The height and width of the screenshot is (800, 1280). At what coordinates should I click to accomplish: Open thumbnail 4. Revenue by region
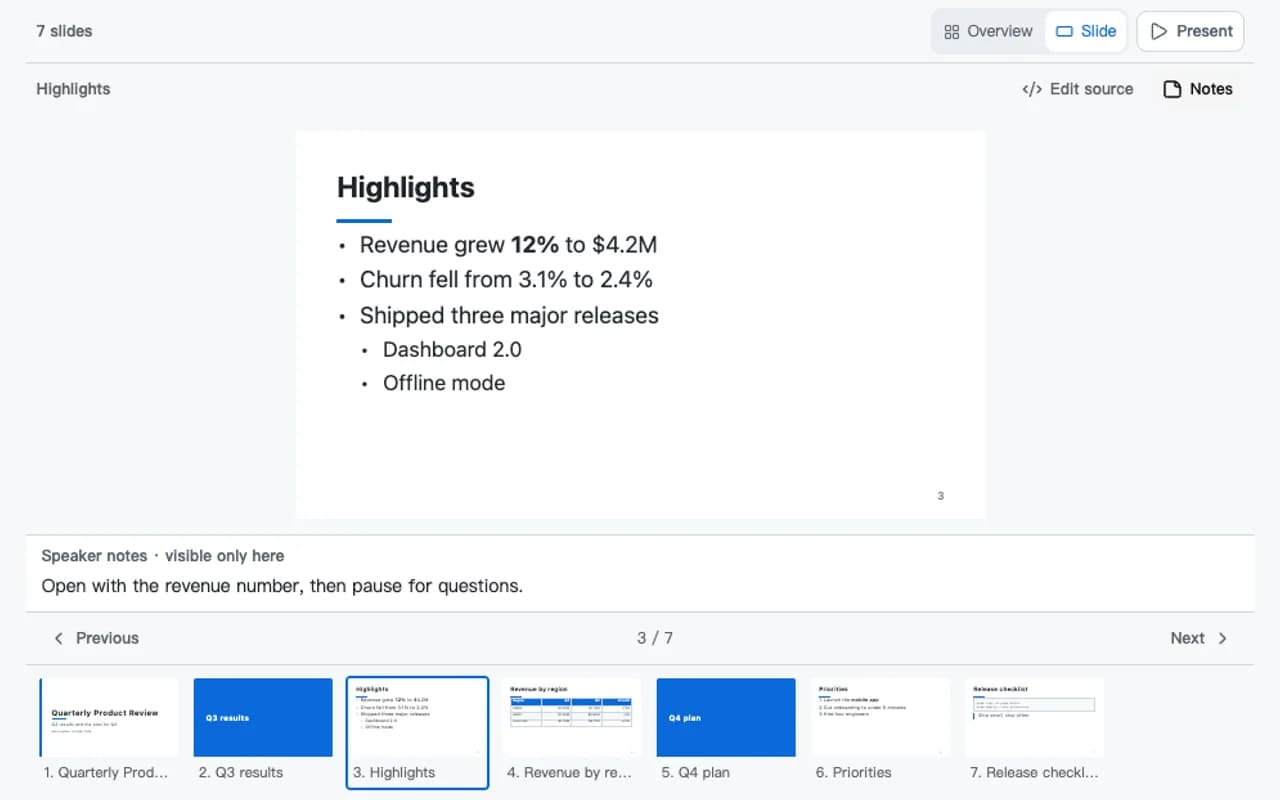[571, 732]
